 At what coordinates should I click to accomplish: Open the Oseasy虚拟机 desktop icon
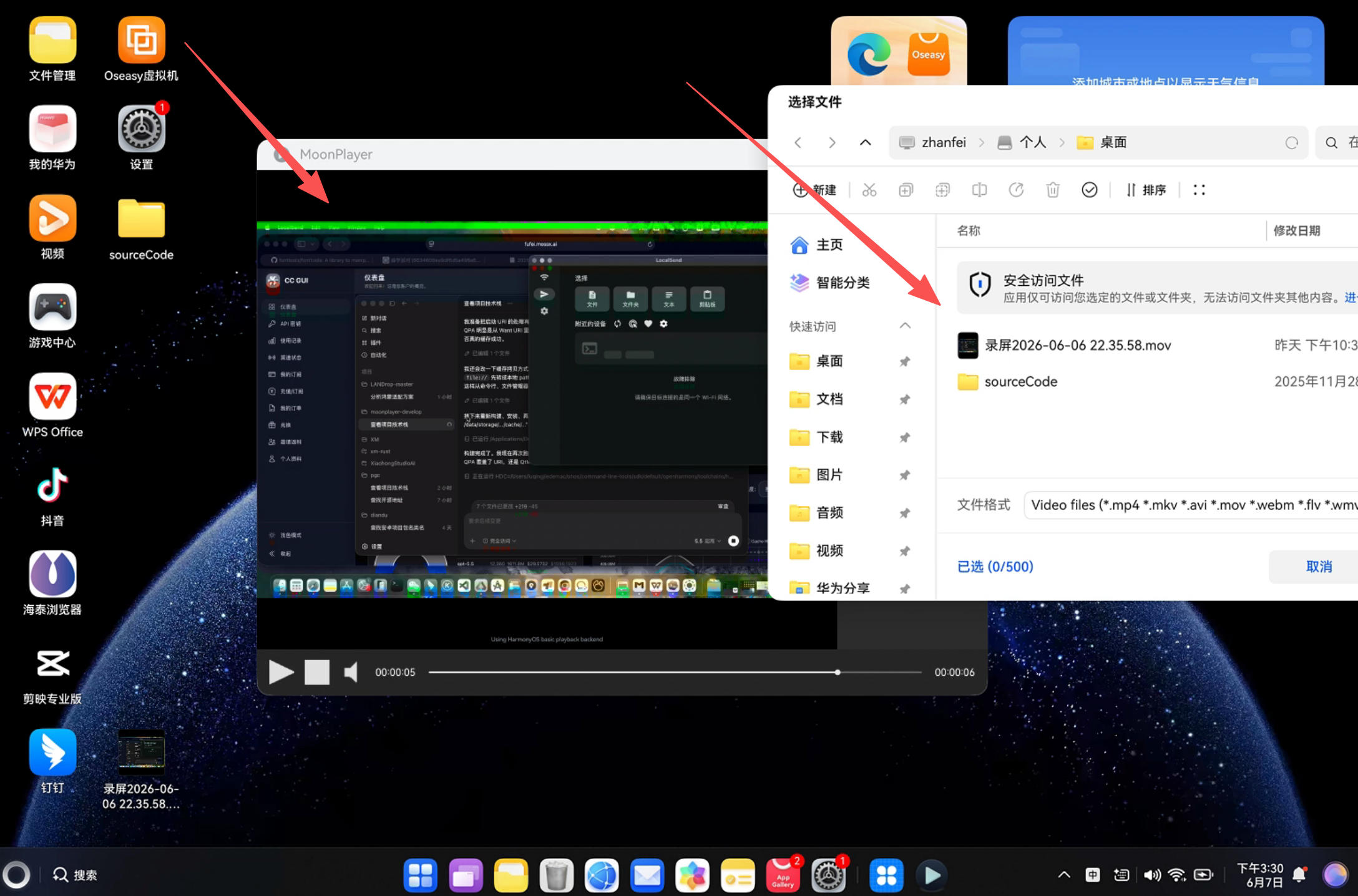click(141, 49)
